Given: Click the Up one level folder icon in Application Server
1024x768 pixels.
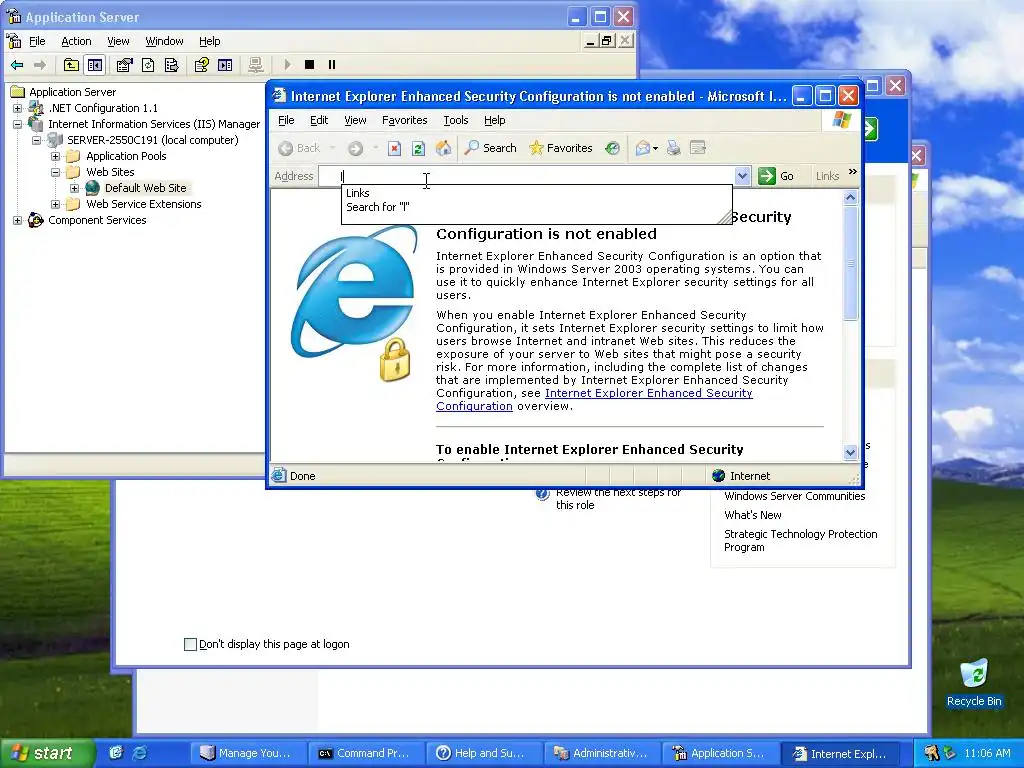Looking at the screenshot, I should (71, 65).
